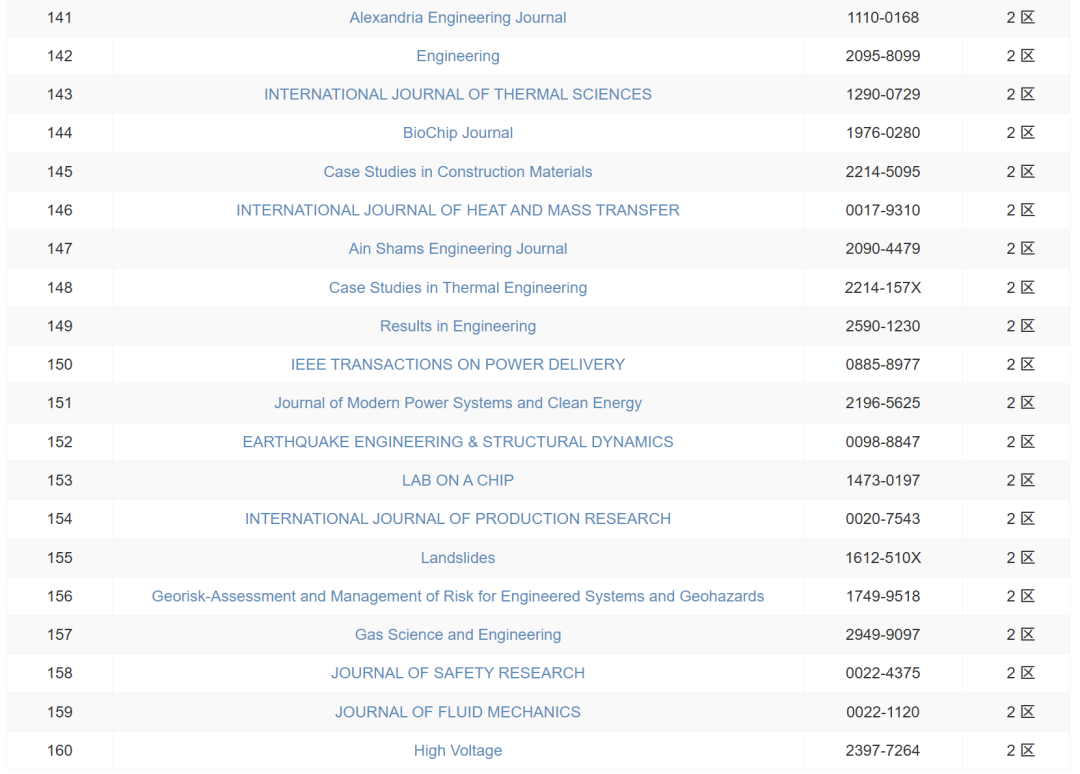This screenshot has height=774, width=1080.
Task: Select ISSN 1110-0168
Action: [882, 17]
